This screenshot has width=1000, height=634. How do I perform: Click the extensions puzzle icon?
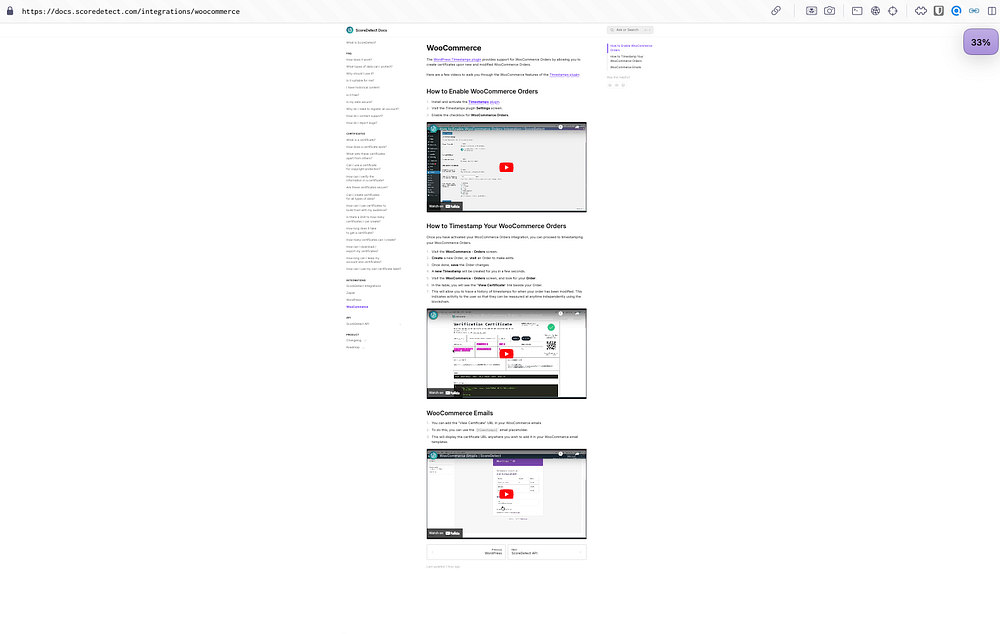pyautogui.click(x=921, y=11)
